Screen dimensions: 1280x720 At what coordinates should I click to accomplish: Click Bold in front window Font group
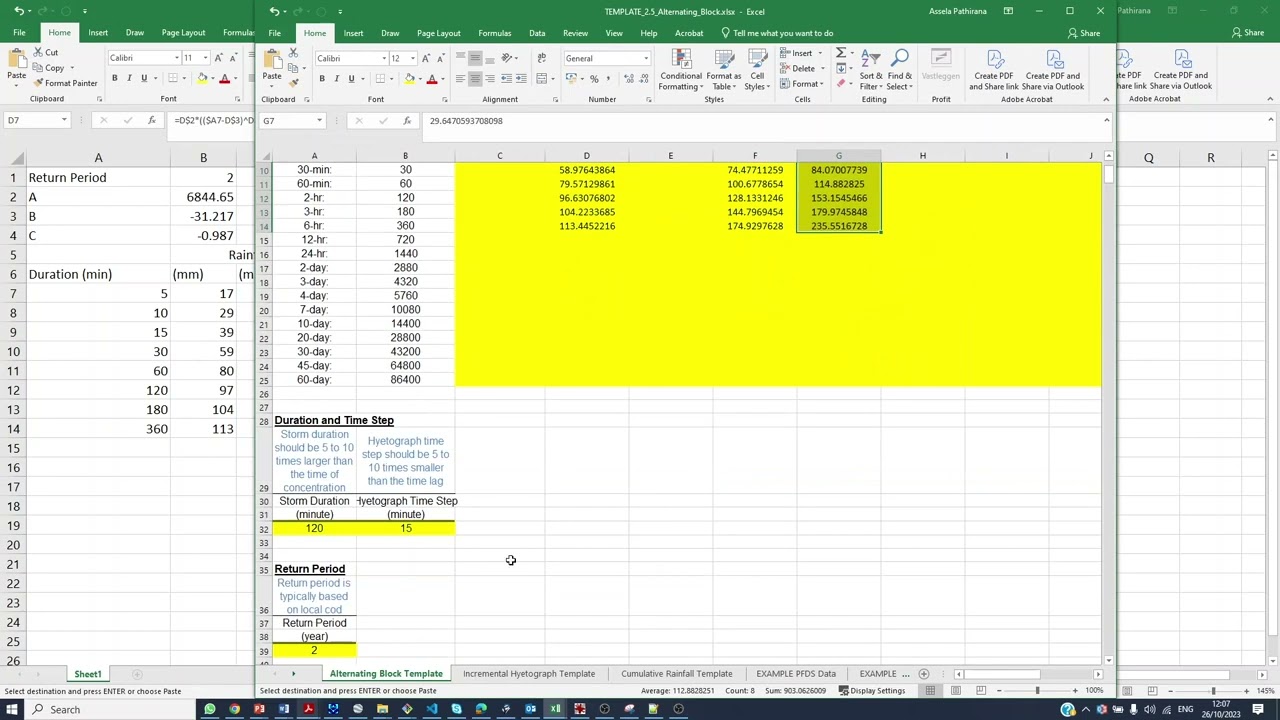pyautogui.click(x=322, y=79)
